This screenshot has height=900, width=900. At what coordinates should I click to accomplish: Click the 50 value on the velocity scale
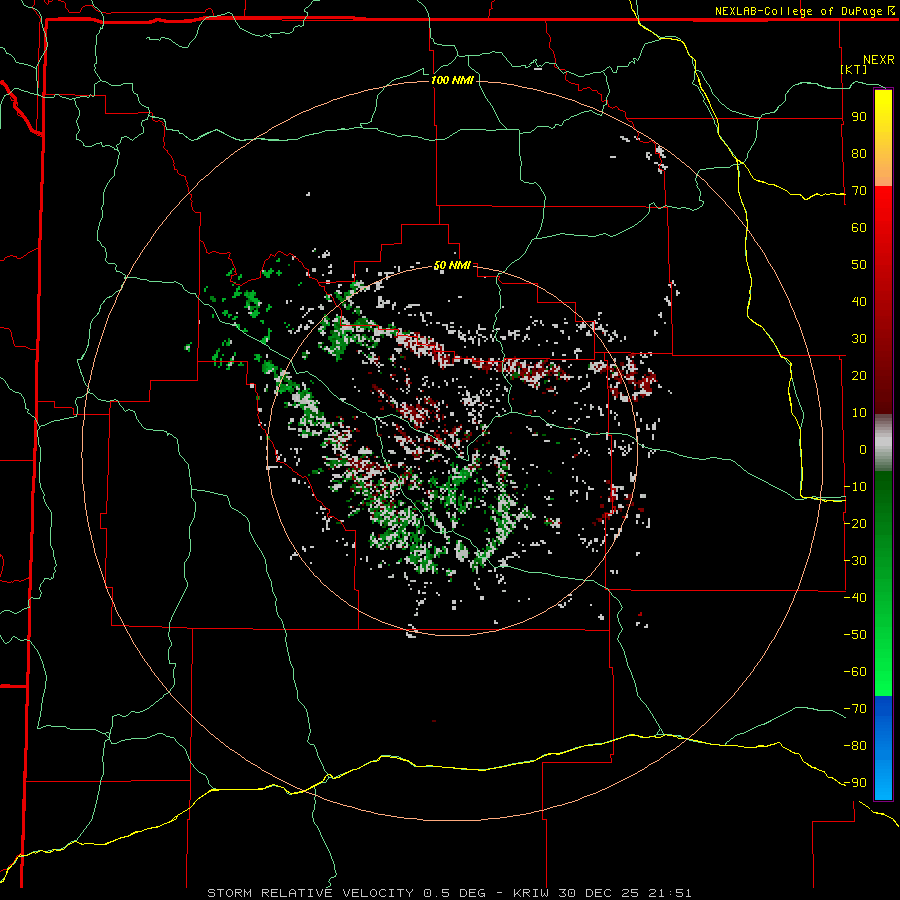click(x=859, y=265)
